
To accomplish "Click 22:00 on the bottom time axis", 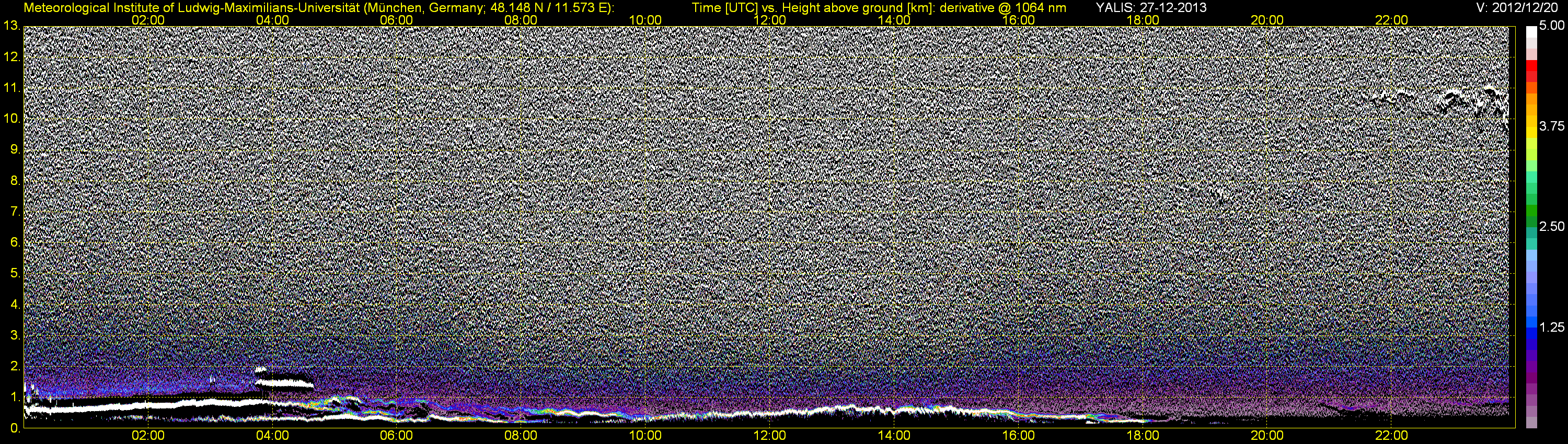I will pyautogui.click(x=1391, y=436).
